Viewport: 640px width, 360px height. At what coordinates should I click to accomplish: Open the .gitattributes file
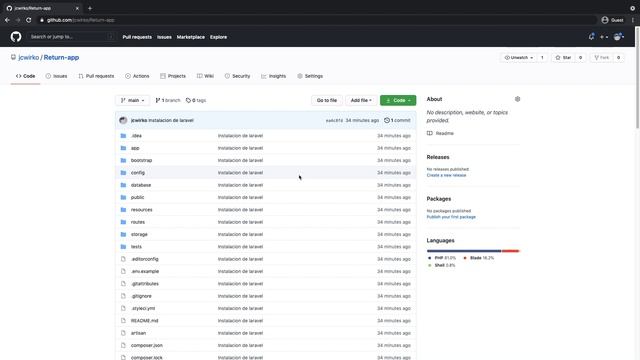[x=145, y=284]
